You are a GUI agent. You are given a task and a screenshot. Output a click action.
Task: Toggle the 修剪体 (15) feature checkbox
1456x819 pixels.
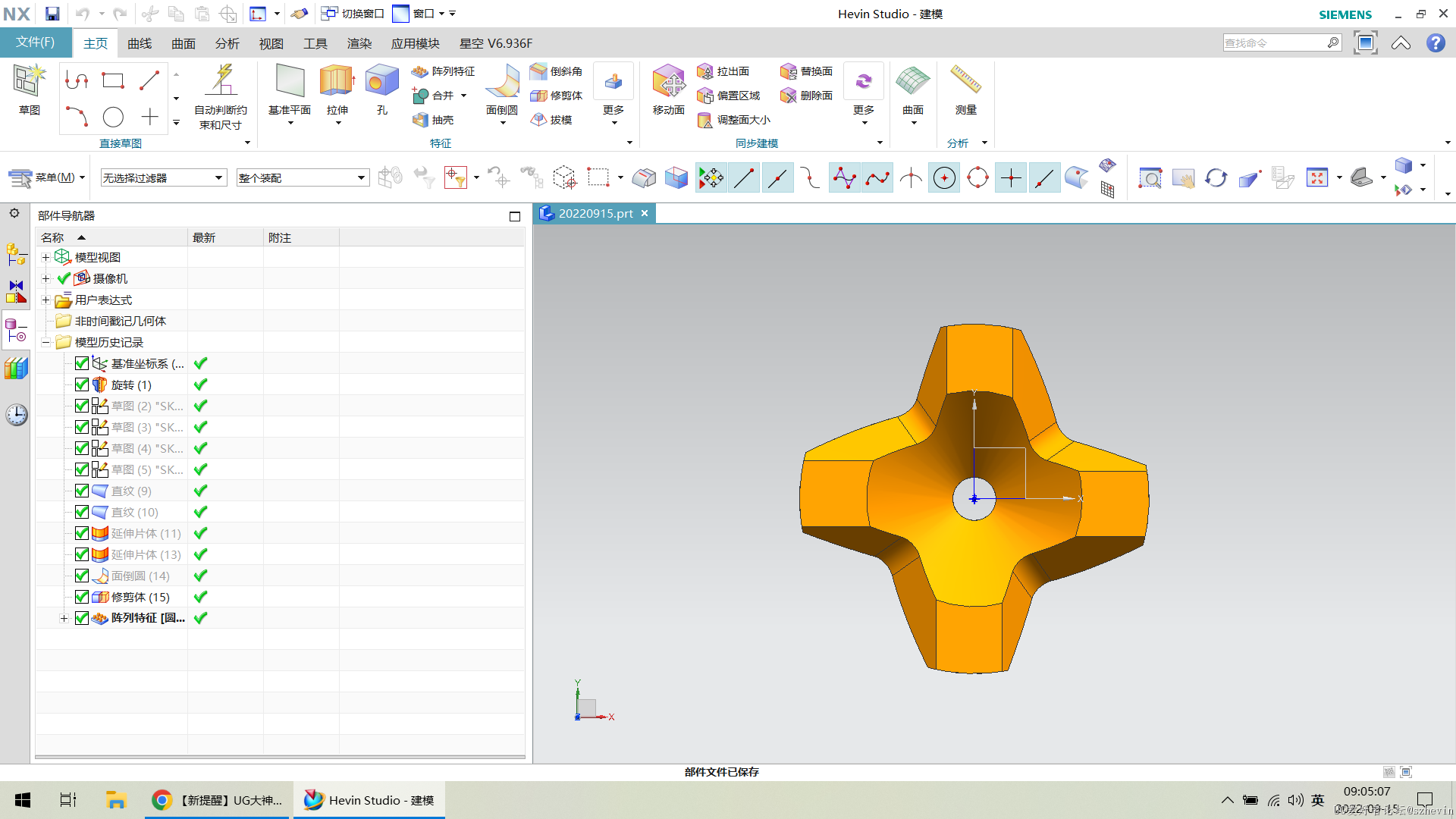[82, 597]
